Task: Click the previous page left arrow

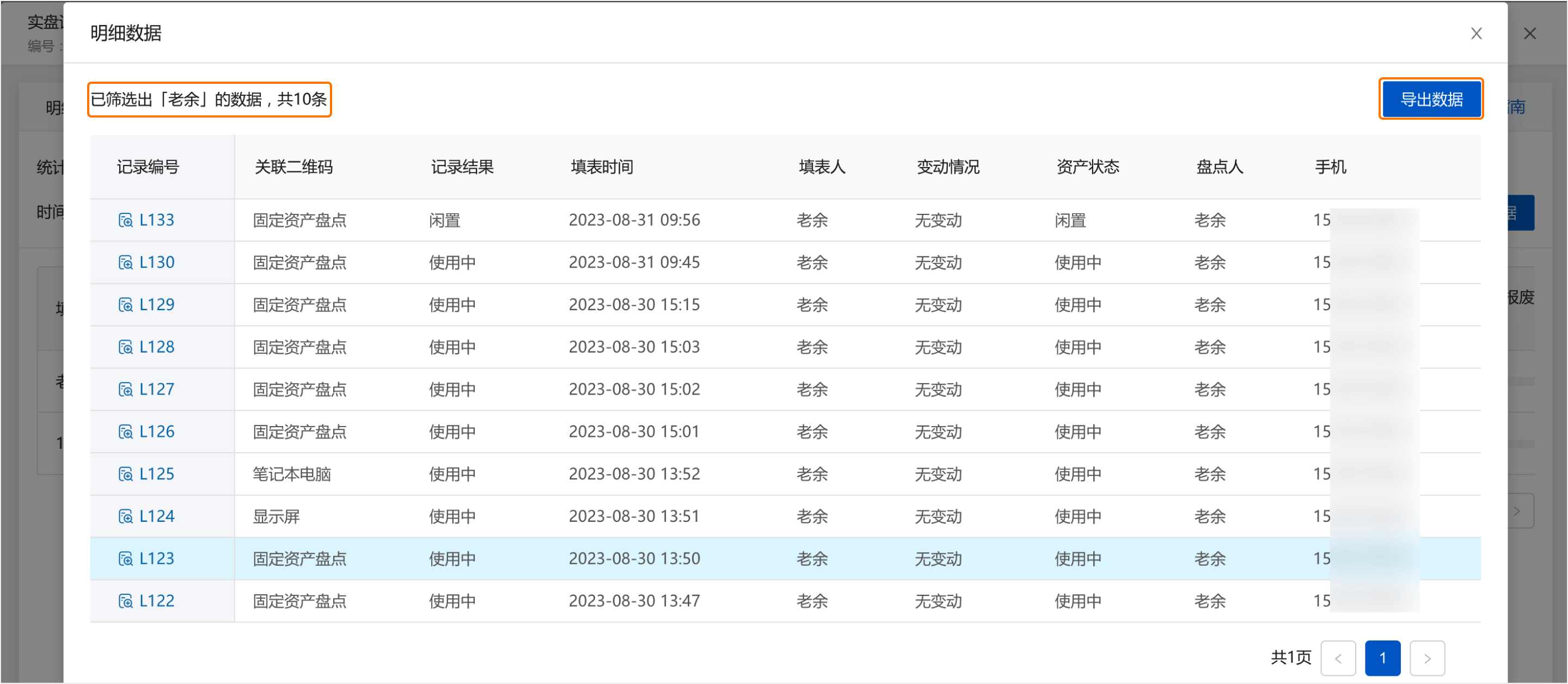Action: click(x=1338, y=658)
